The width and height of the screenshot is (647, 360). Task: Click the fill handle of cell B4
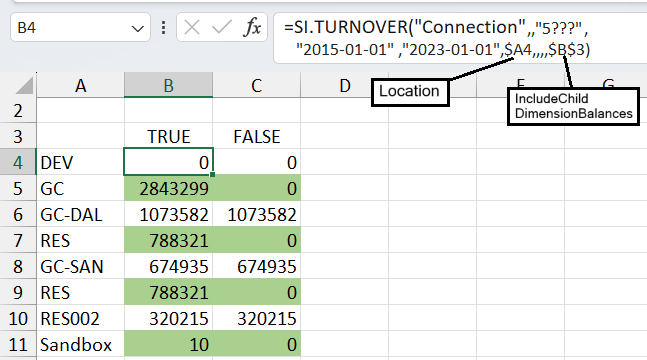pos(213,175)
